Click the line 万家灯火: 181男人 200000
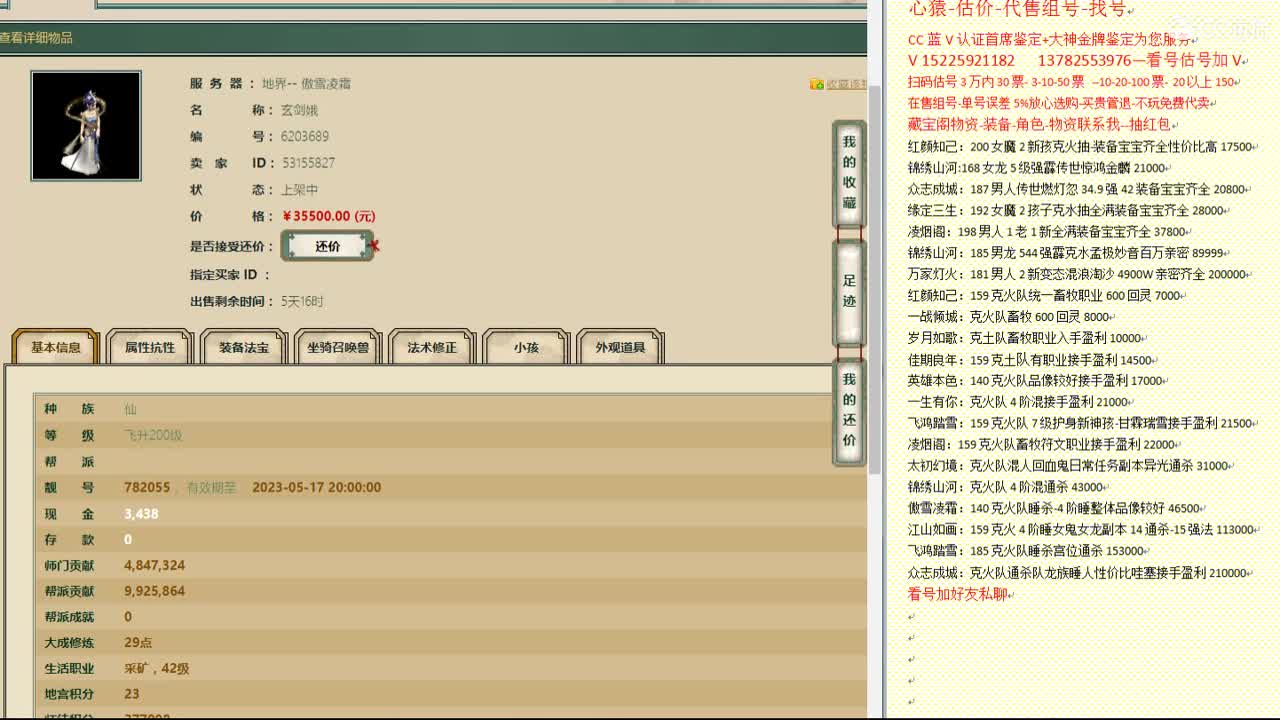1280x720 pixels. click(1077, 274)
